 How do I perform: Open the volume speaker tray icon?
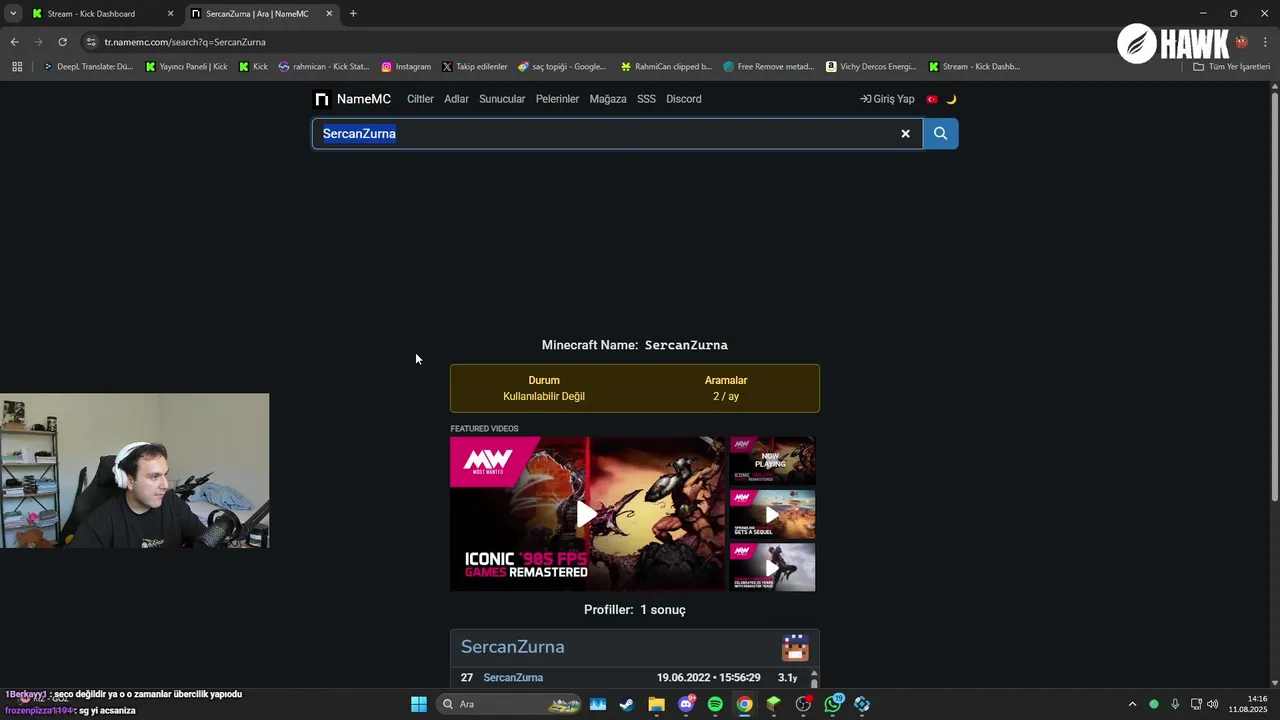(x=1212, y=704)
